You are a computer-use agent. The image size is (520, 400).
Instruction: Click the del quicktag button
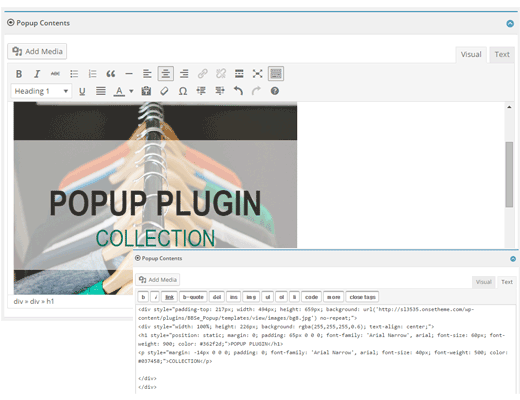(x=217, y=297)
